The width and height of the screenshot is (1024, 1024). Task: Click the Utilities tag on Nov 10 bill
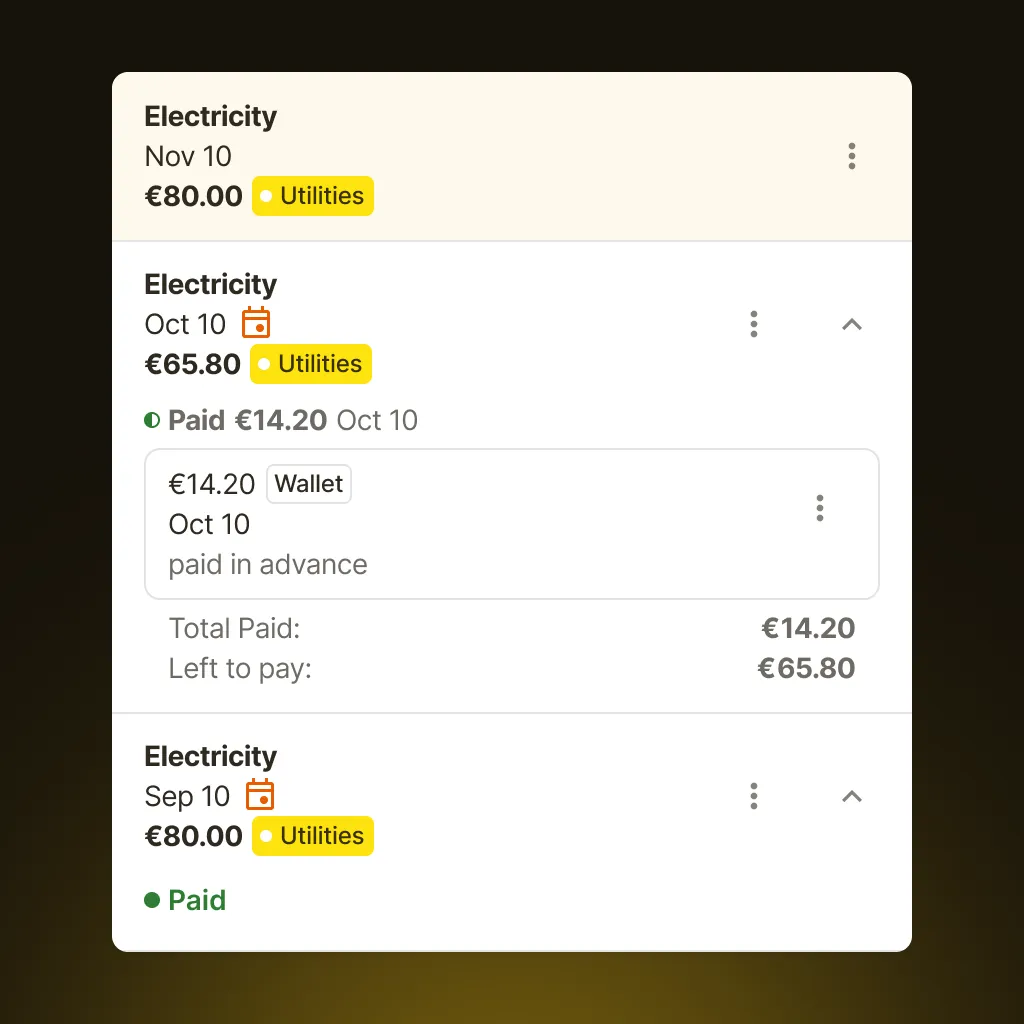coord(312,196)
